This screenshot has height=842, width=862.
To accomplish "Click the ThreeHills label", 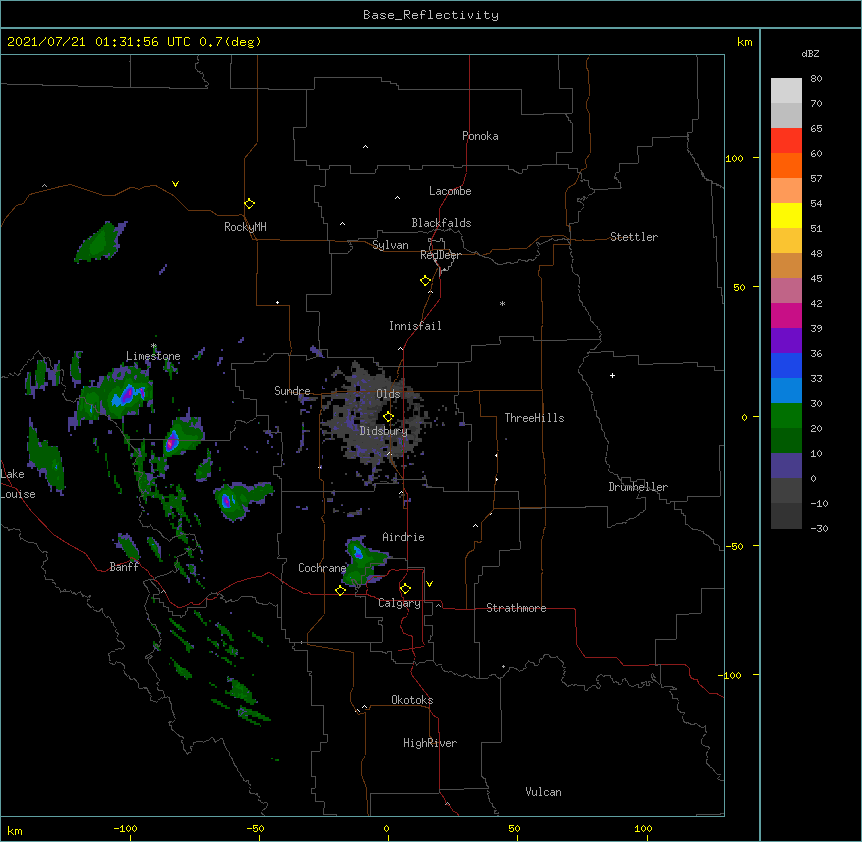I will coord(534,418).
